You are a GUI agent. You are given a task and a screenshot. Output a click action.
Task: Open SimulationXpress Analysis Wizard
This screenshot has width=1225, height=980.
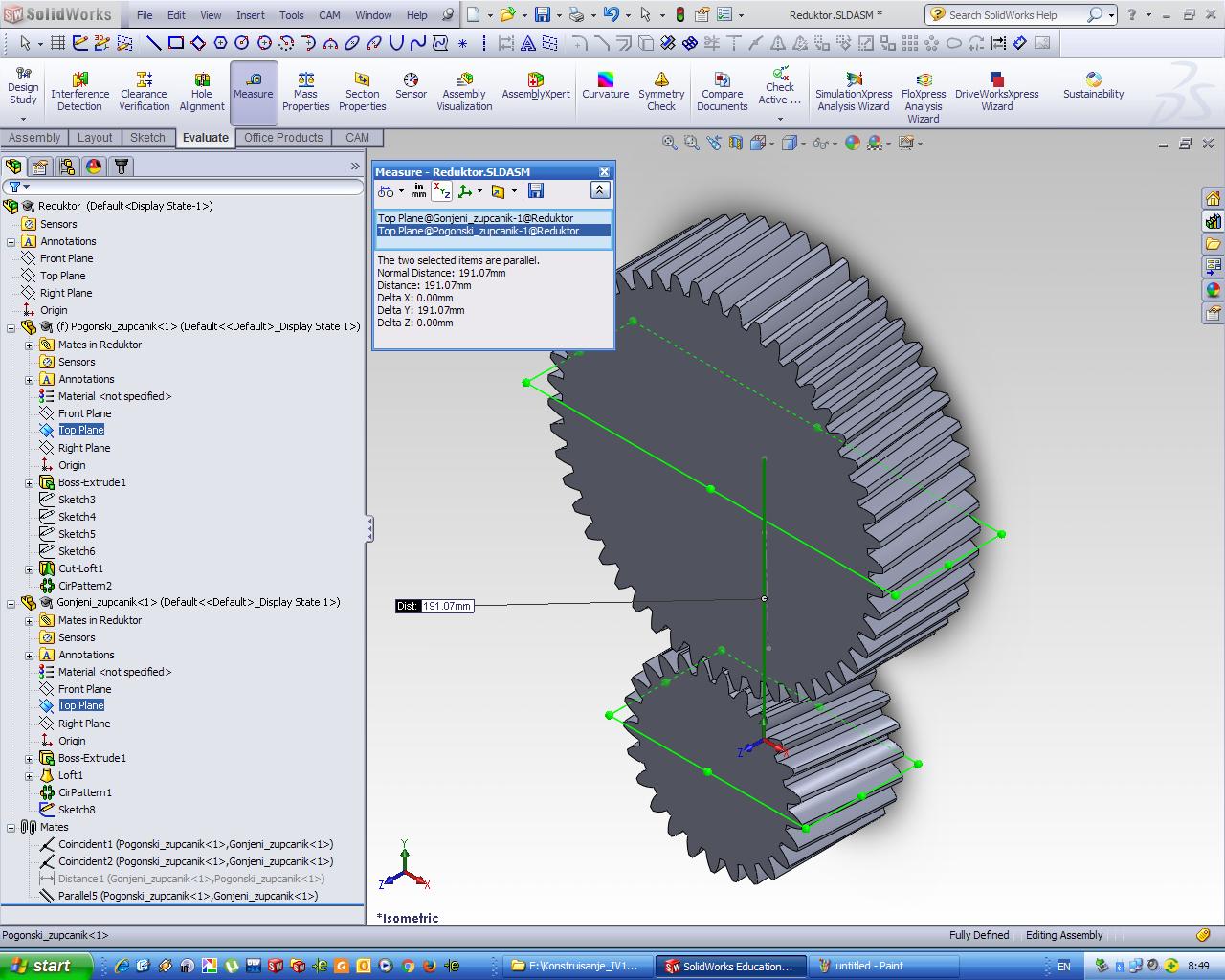click(854, 93)
